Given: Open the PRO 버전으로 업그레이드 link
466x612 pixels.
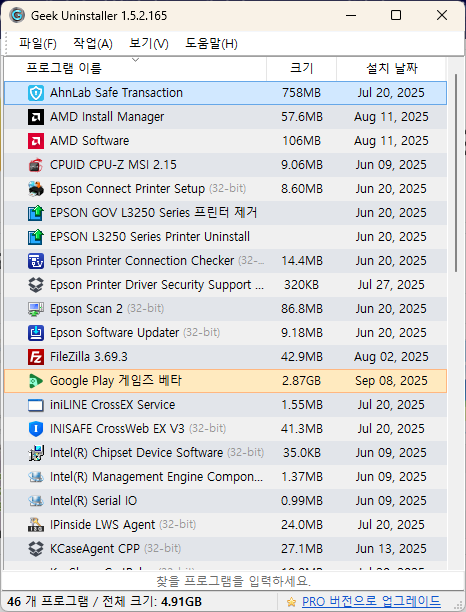Looking at the screenshot, I should point(371,601).
